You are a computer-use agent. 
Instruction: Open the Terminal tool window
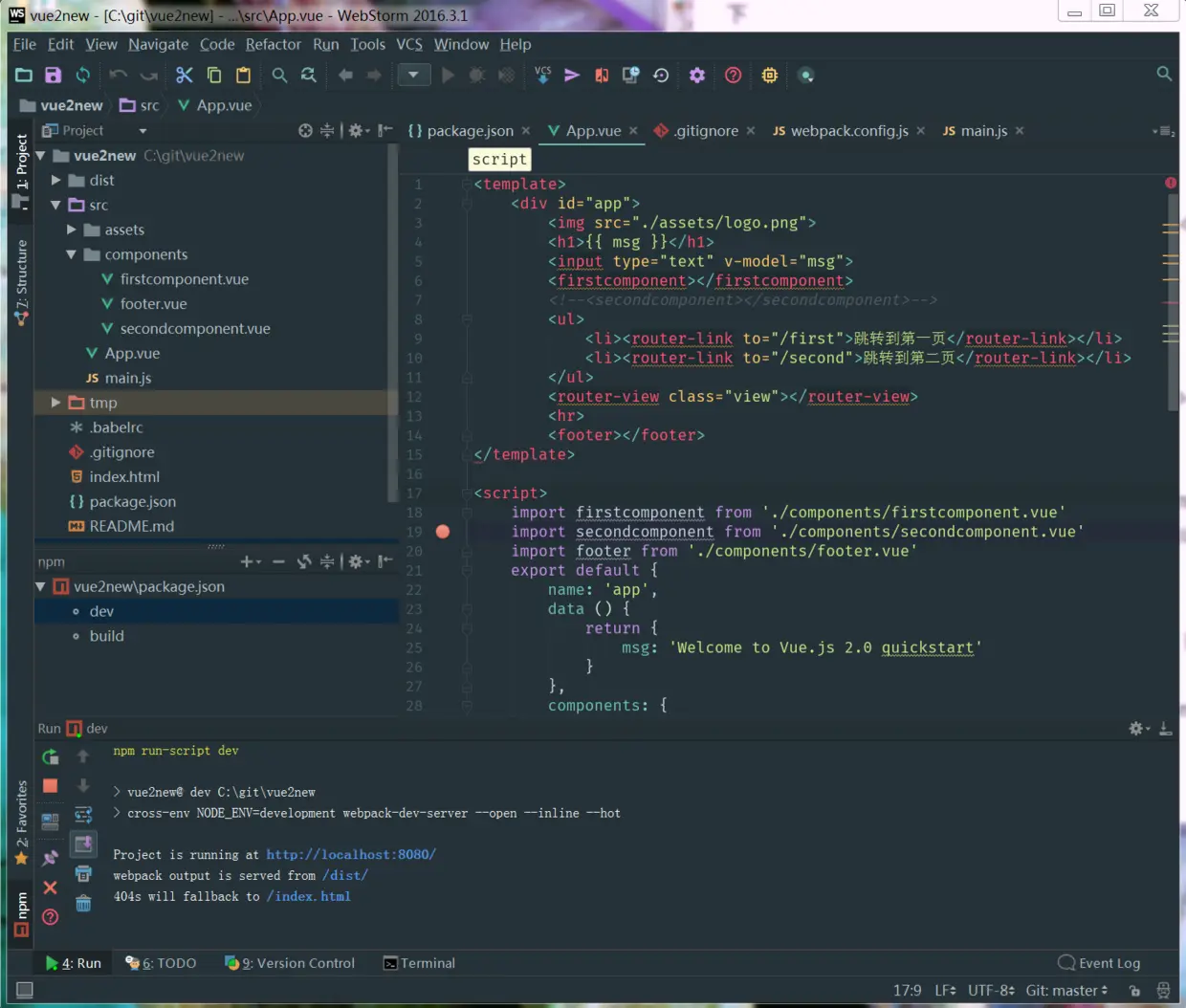coord(419,963)
